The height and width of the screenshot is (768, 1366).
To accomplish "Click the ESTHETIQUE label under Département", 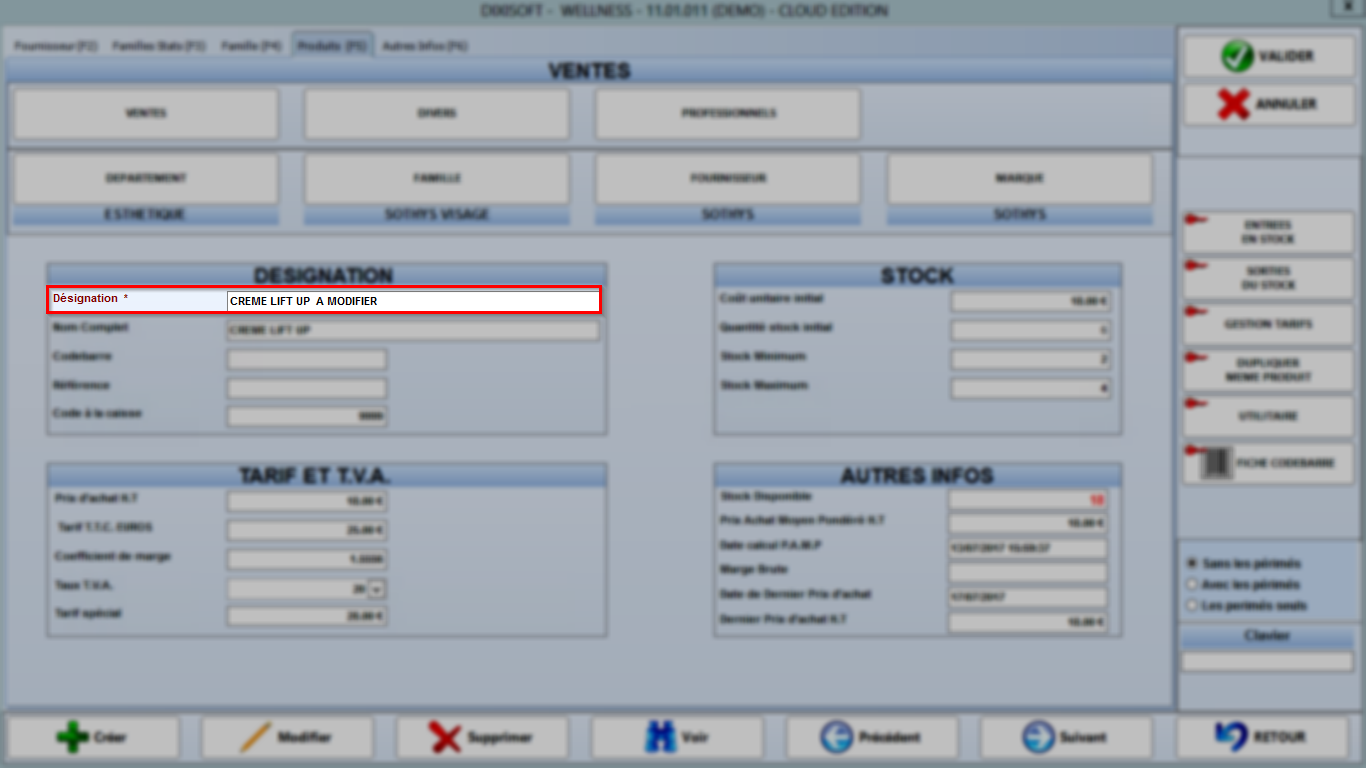I will [146, 215].
